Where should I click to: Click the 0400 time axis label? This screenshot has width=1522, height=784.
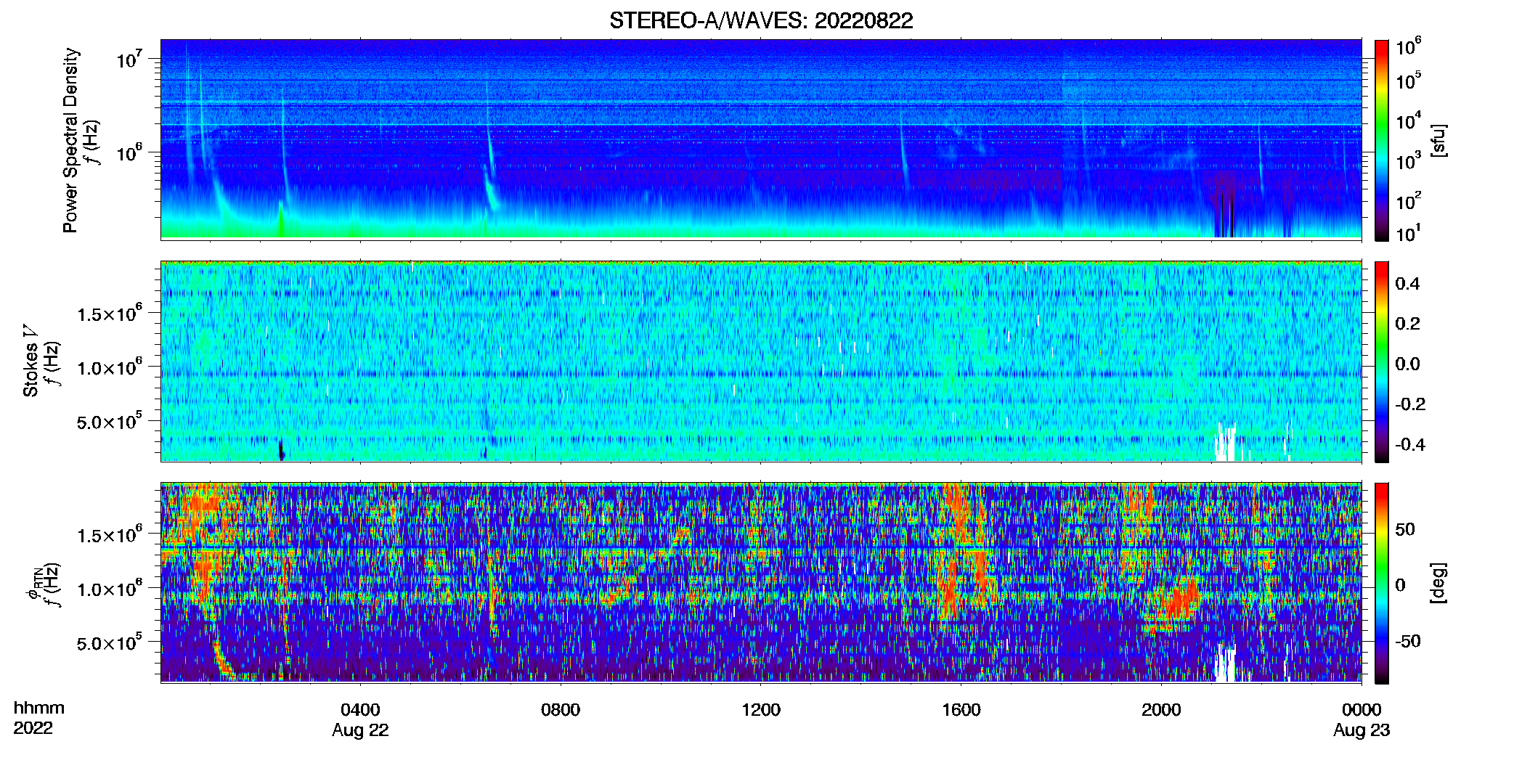point(360,710)
